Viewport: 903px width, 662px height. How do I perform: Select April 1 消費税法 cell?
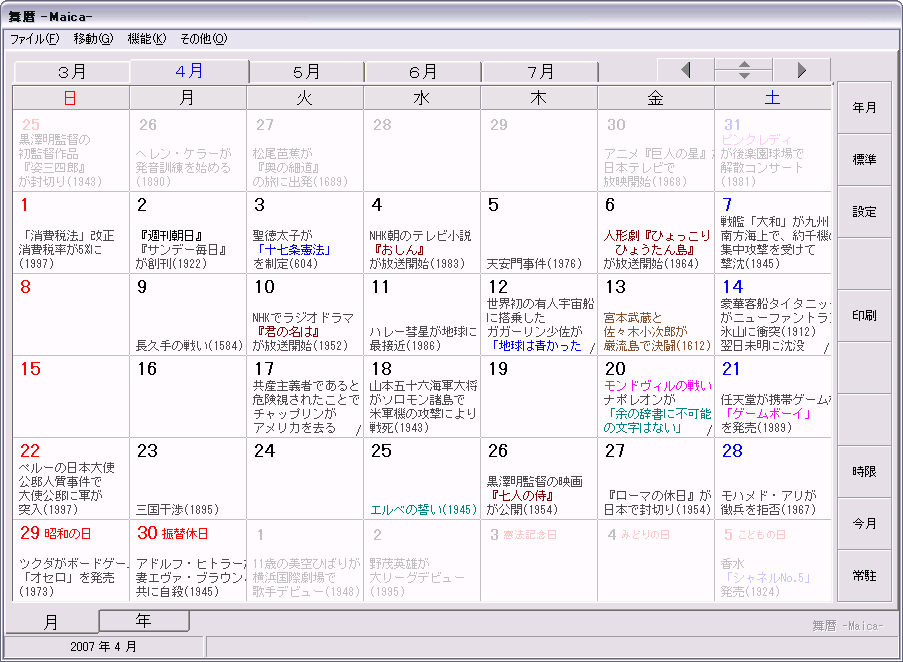pos(71,233)
